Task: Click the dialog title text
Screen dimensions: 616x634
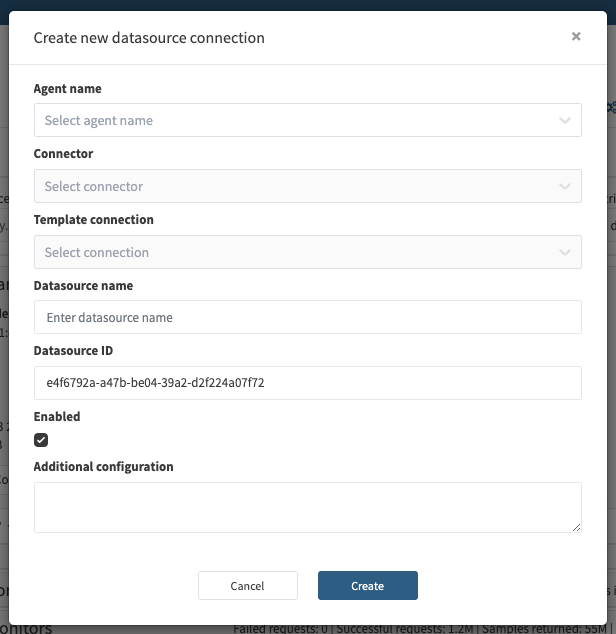Action: coord(149,38)
